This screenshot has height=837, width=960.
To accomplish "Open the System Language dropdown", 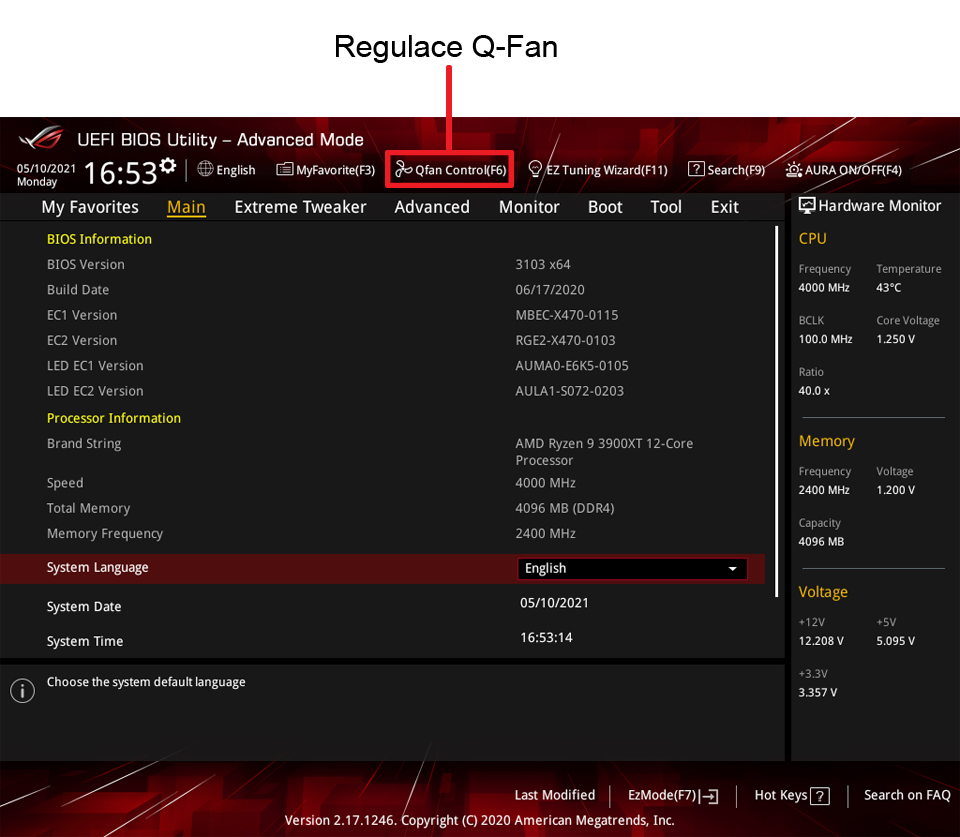I will pos(632,568).
